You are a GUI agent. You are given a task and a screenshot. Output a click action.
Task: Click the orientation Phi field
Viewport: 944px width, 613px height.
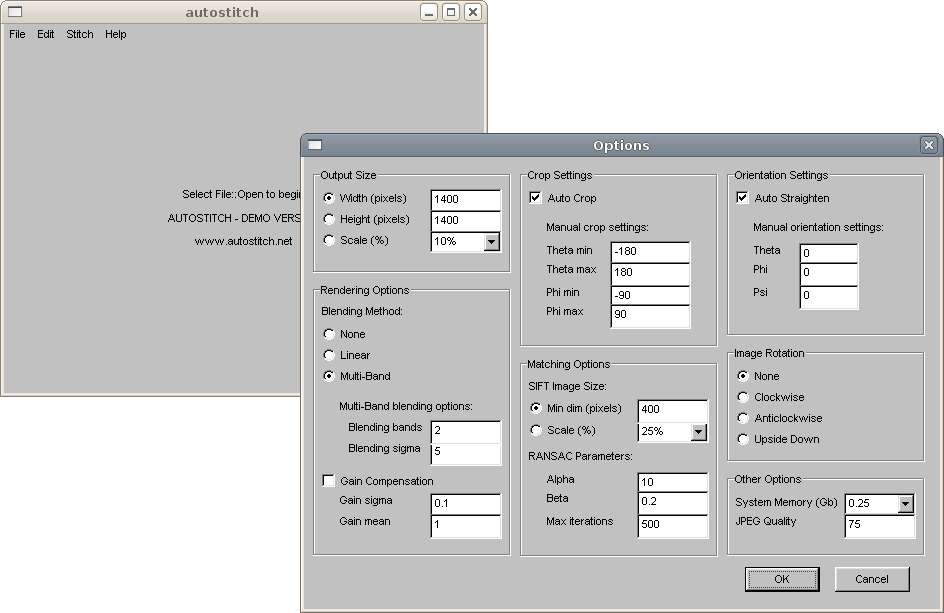828,274
